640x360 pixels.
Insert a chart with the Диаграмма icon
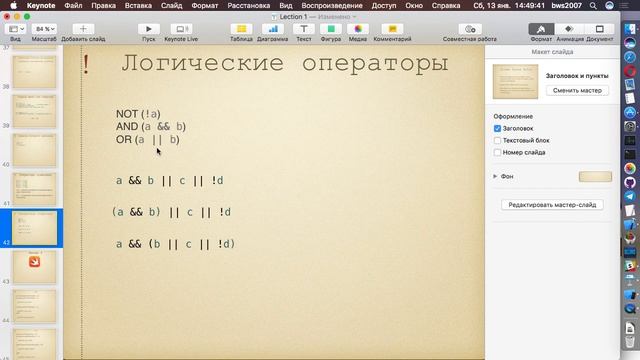point(273,29)
